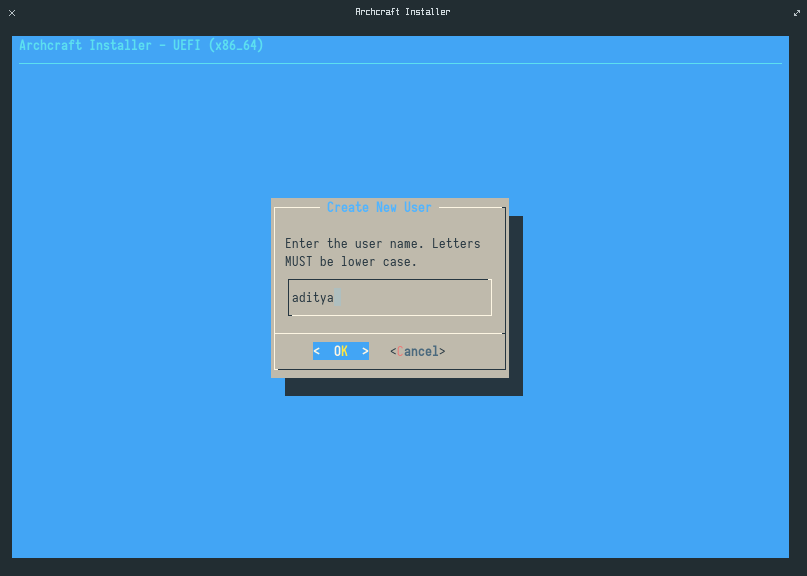Select the 'Archcraft Installer - UEFI (x86_64)' header
The width and height of the screenshot is (807, 576).
[x=141, y=45]
